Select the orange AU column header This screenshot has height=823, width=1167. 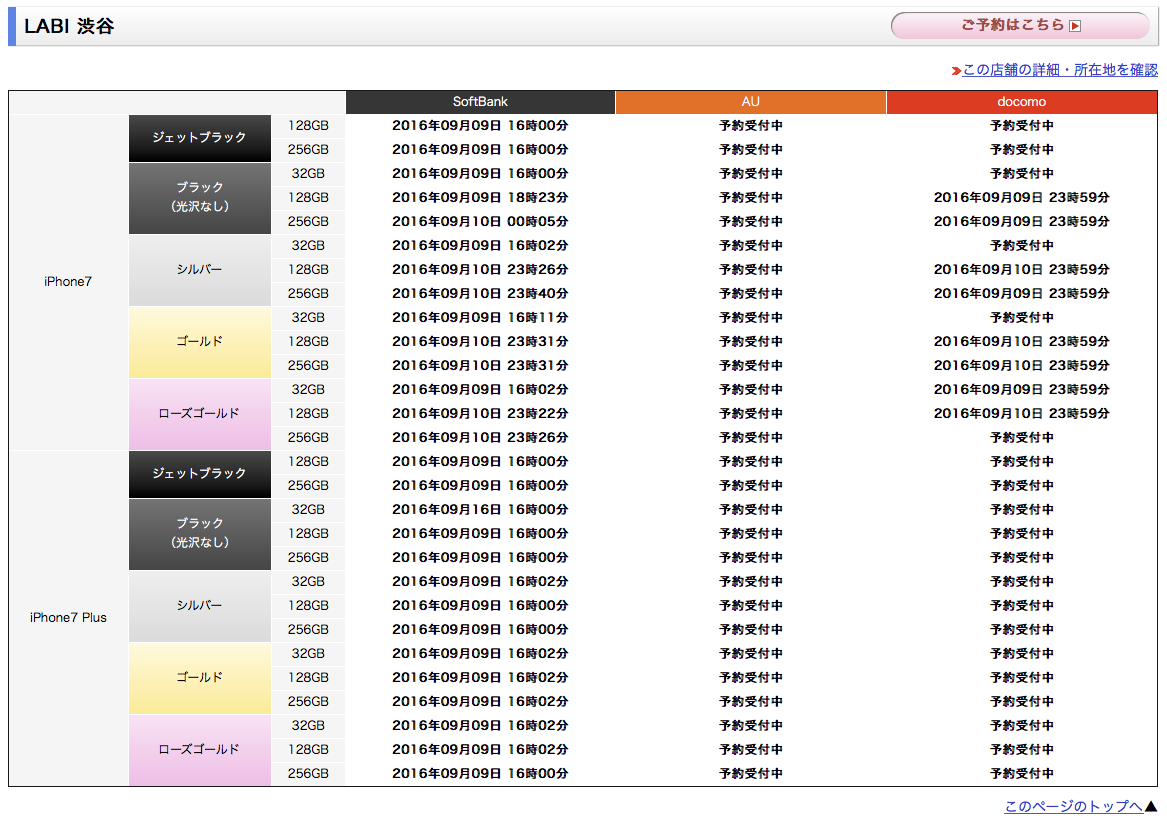[x=750, y=102]
